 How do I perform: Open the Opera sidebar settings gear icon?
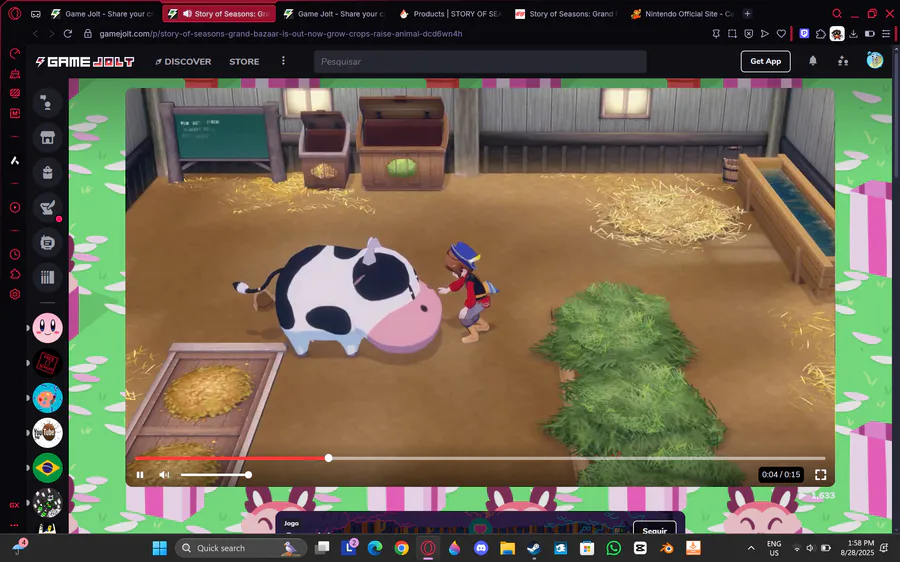(15, 294)
